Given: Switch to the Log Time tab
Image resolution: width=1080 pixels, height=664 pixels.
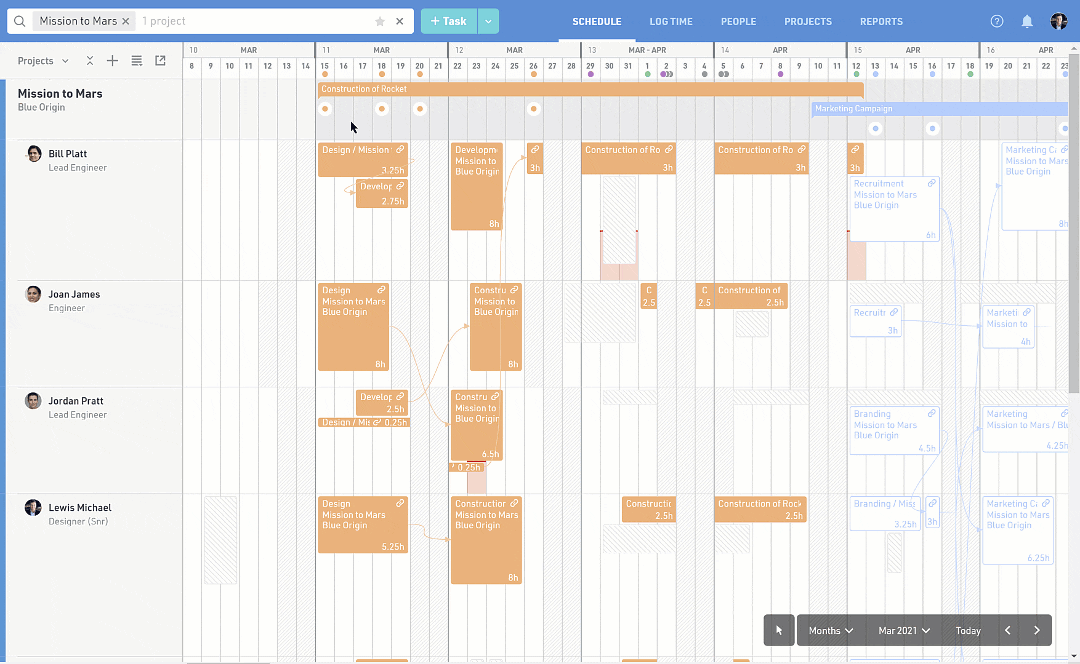Looking at the screenshot, I should pos(670,21).
